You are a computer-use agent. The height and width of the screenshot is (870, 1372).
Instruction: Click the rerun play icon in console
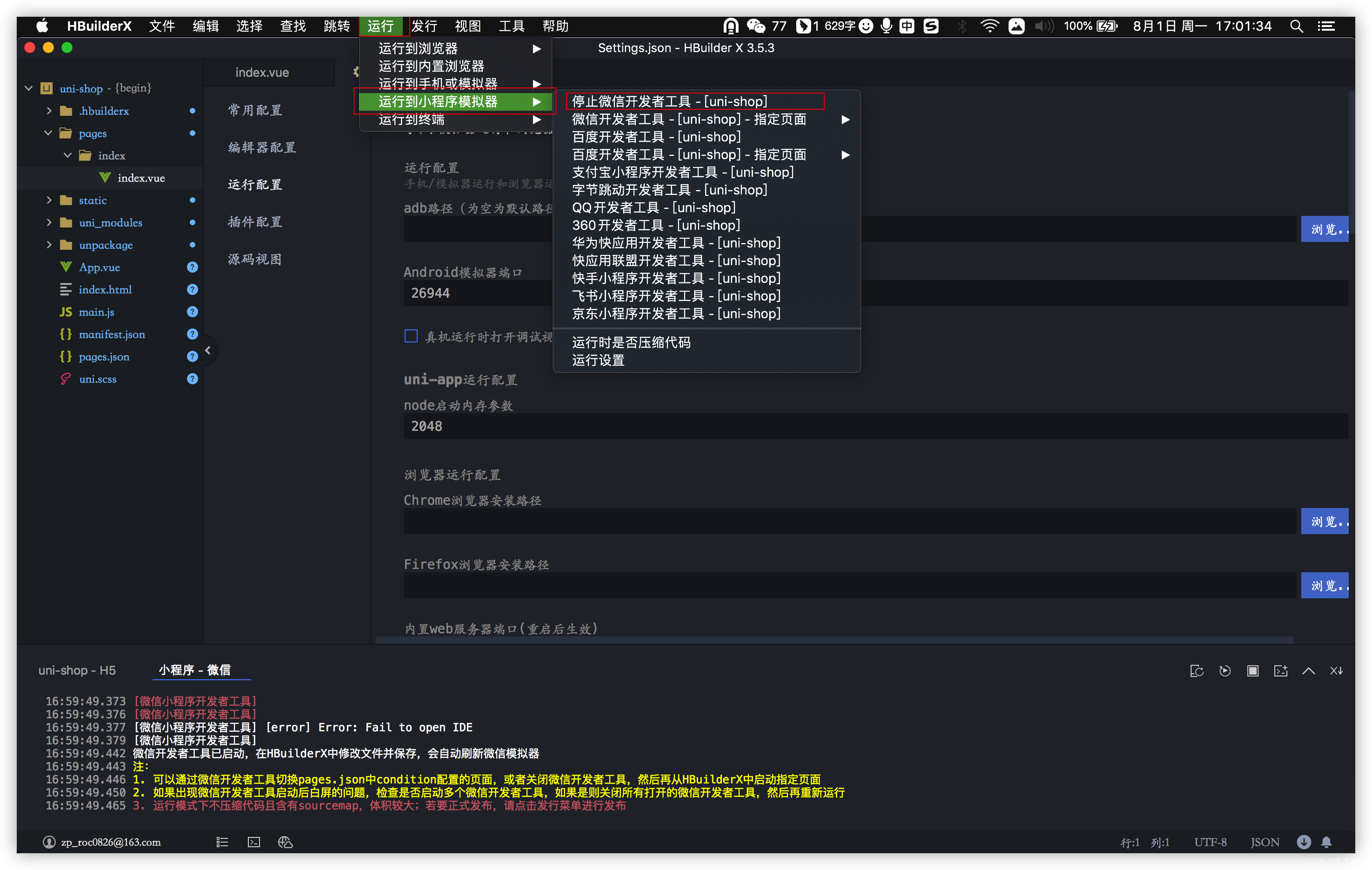coord(1225,670)
